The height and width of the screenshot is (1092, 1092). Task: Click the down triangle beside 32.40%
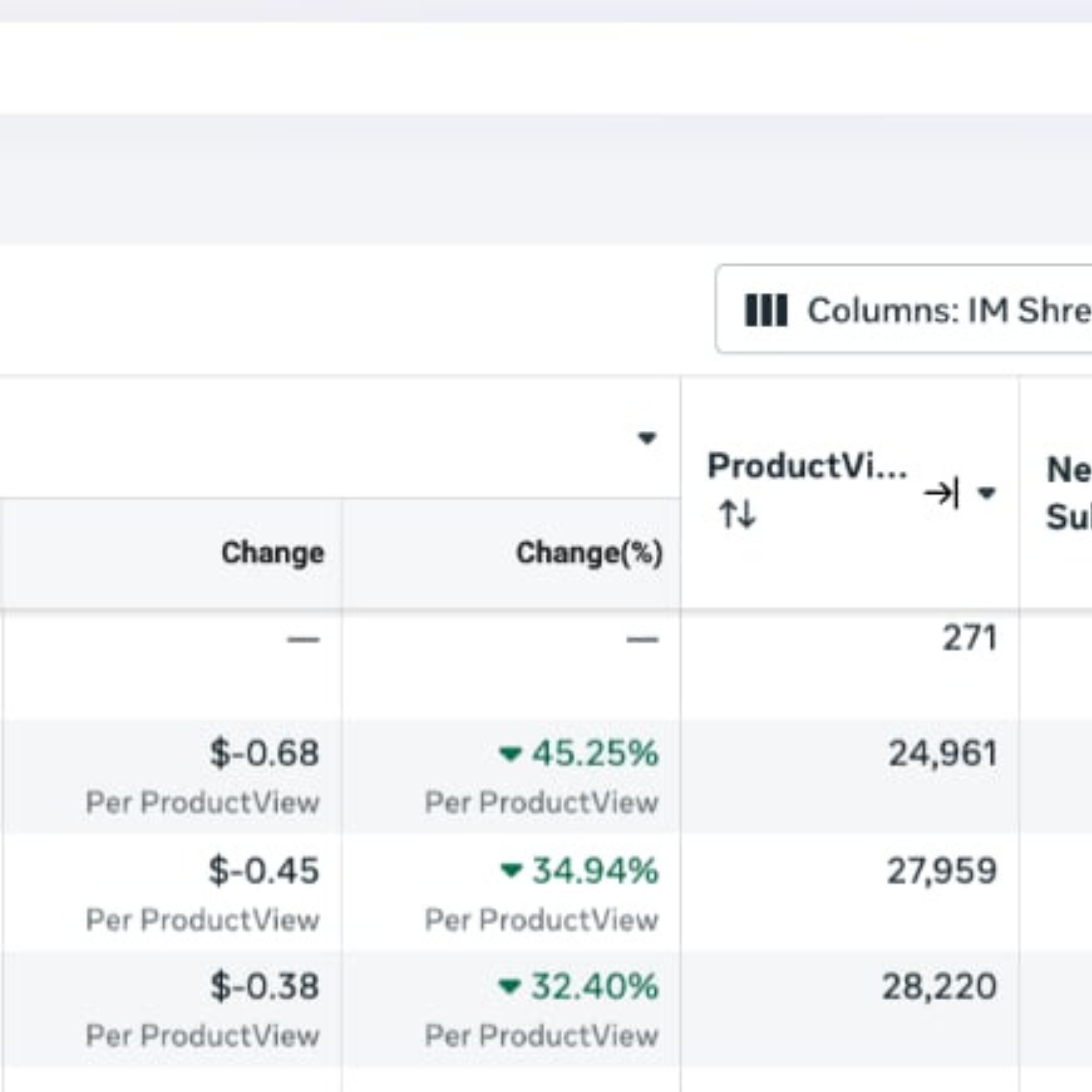pyautogui.click(x=510, y=986)
